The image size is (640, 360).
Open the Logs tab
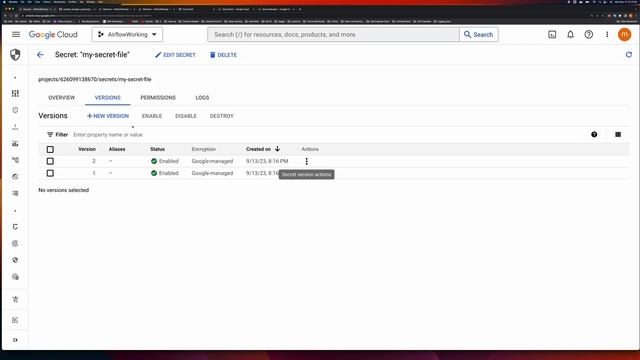click(202, 98)
